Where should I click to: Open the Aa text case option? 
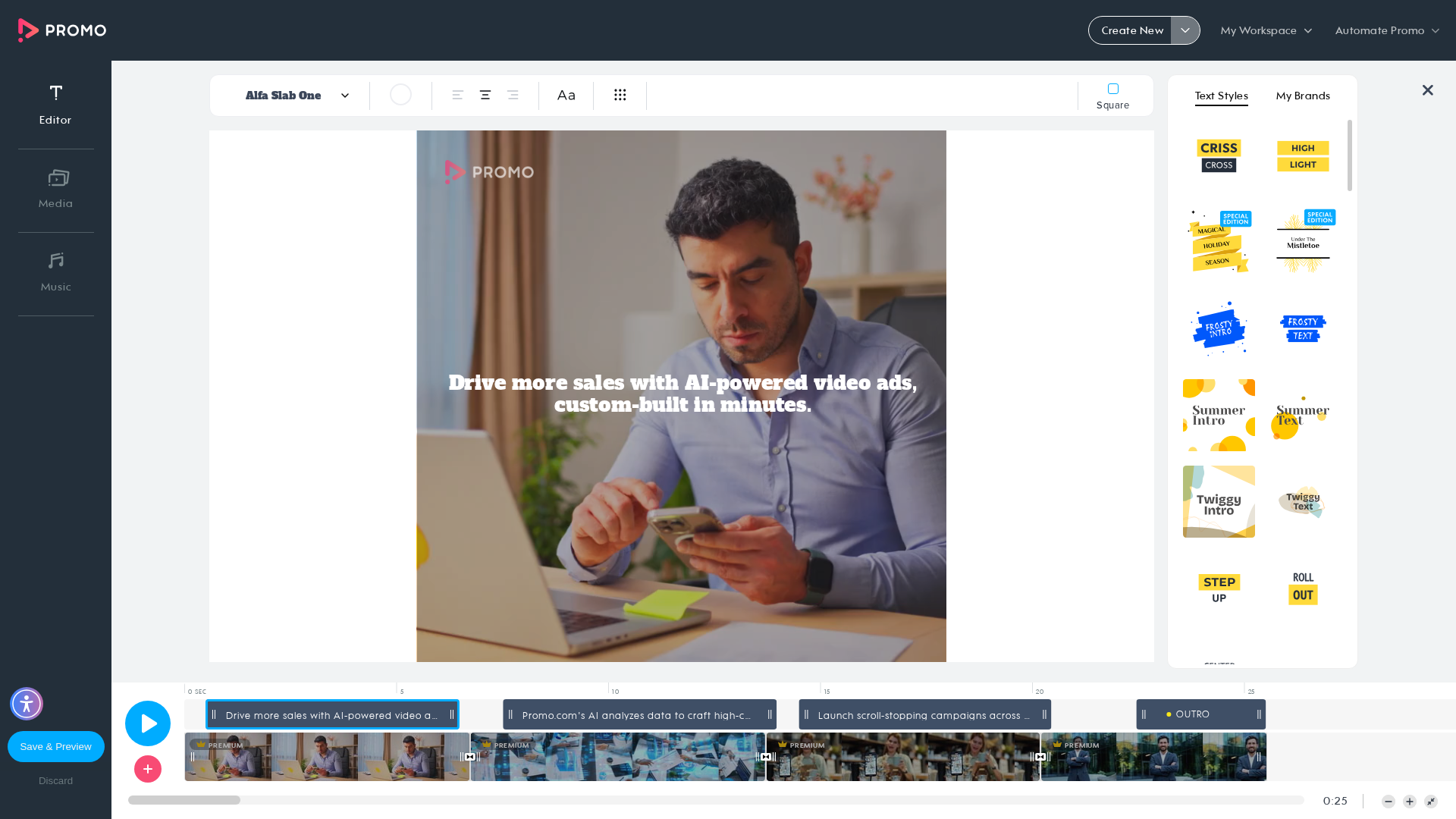[x=566, y=95]
